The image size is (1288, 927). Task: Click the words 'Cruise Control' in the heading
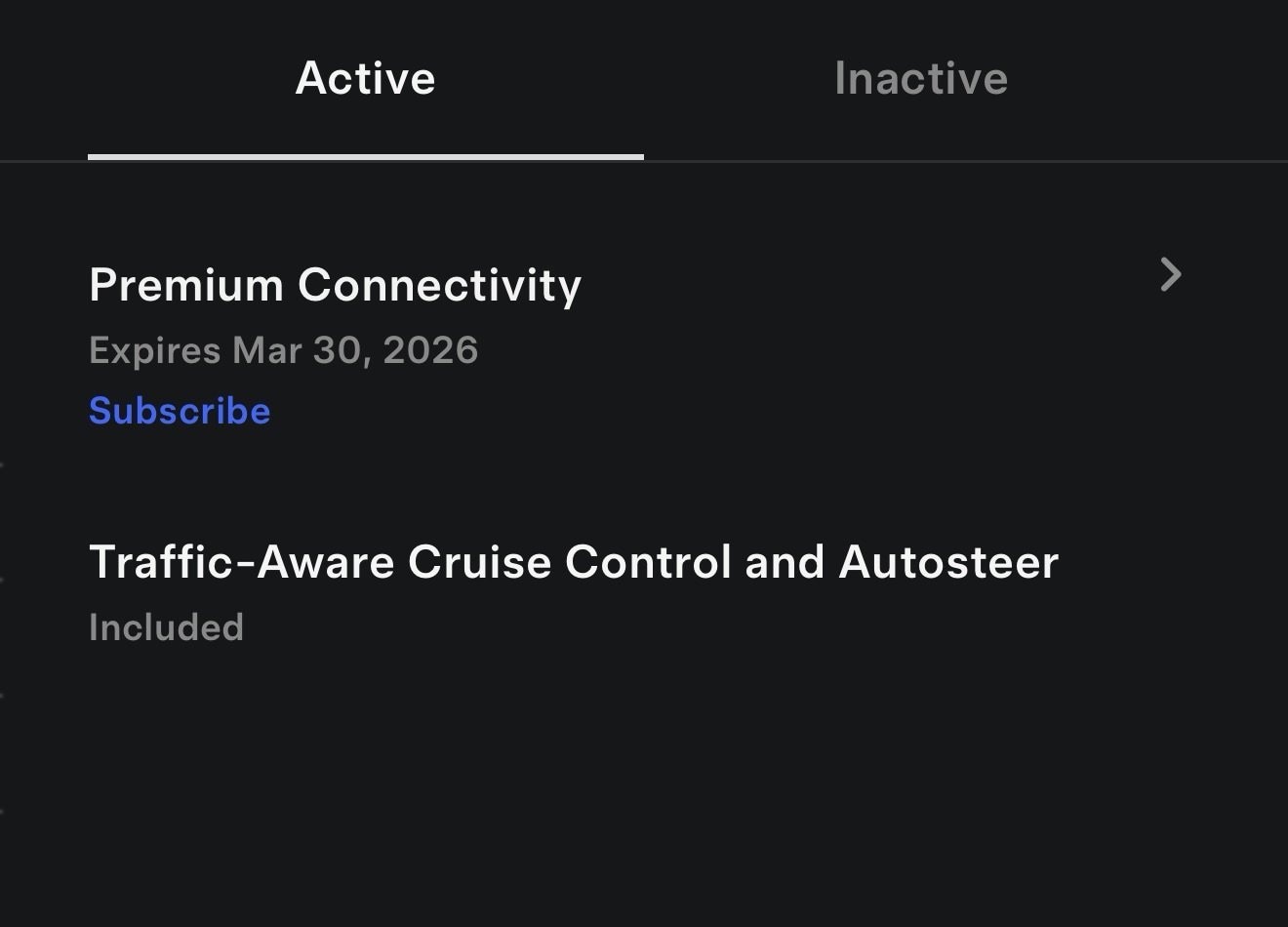coord(569,562)
